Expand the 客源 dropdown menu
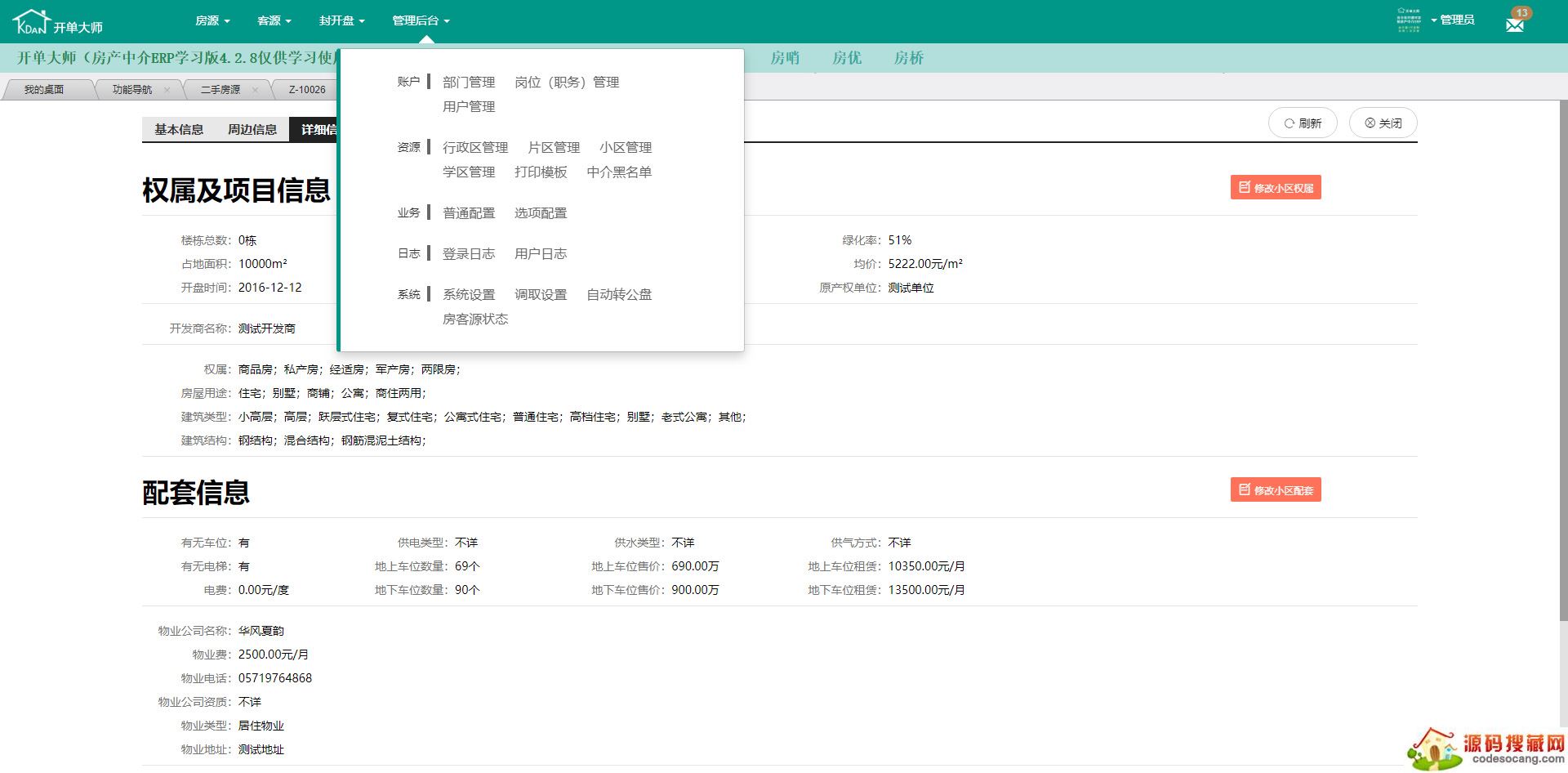 click(274, 20)
